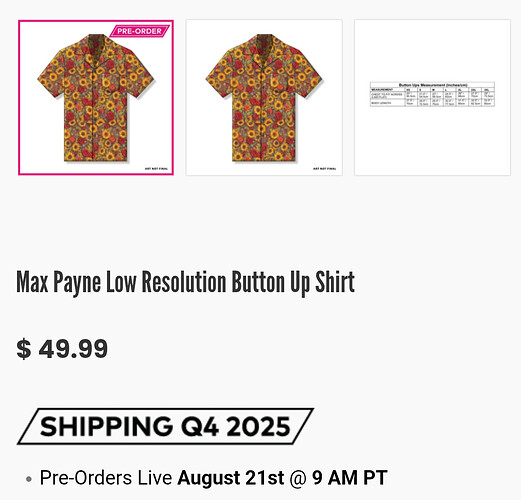Viewport: 521px width, 500px height.
Task: Click the MEASUREMENT header cell in size chart
Action: (382, 90)
